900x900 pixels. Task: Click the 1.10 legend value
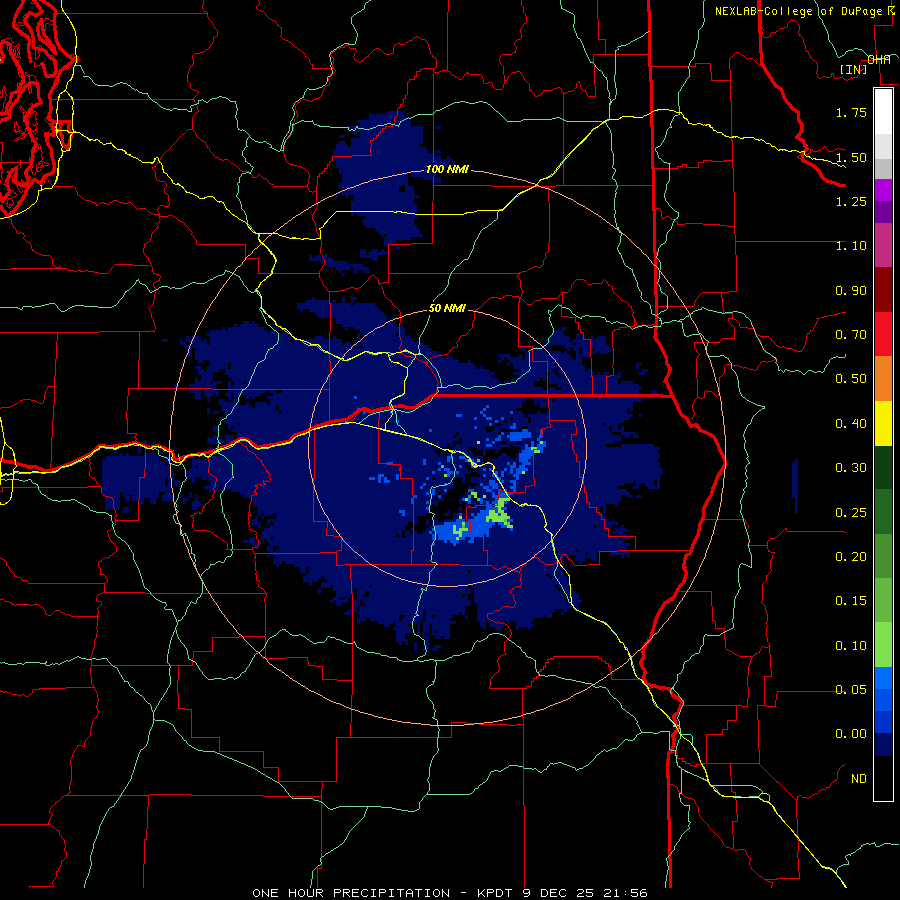click(851, 246)
